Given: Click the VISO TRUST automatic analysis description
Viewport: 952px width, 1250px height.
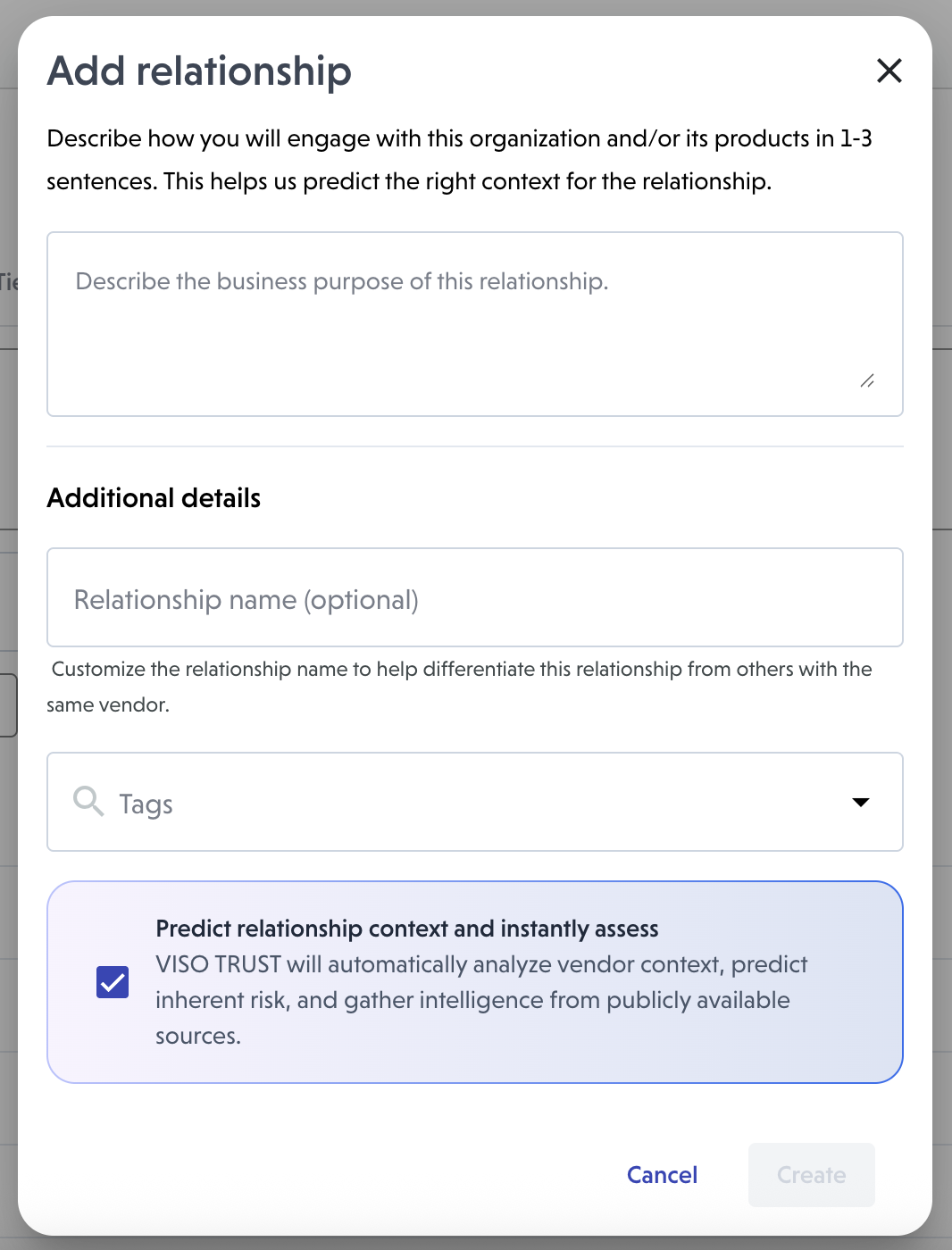Looking at the screenshot, I should pyautogui.click(x=480, y=1000).
